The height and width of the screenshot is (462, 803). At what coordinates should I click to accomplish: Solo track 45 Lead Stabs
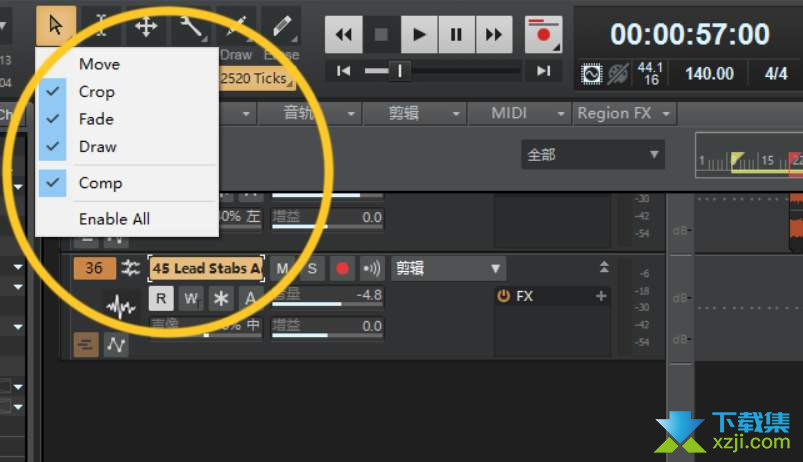tap(312, 268)
